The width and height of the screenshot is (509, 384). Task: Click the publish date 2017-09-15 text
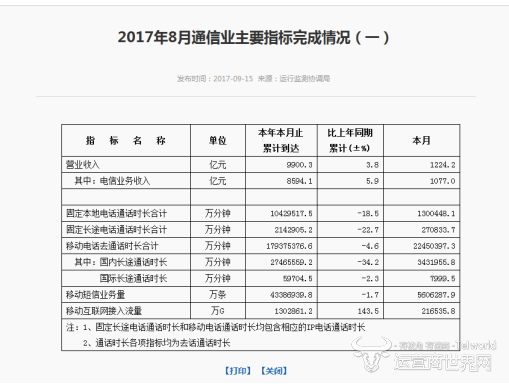[x=233, y=79]
